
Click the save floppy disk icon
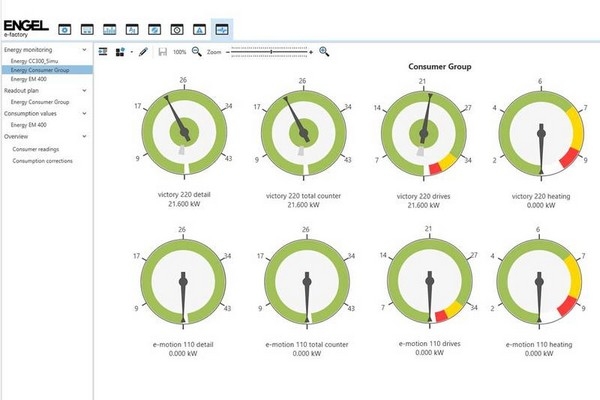(x=163, y=52)
